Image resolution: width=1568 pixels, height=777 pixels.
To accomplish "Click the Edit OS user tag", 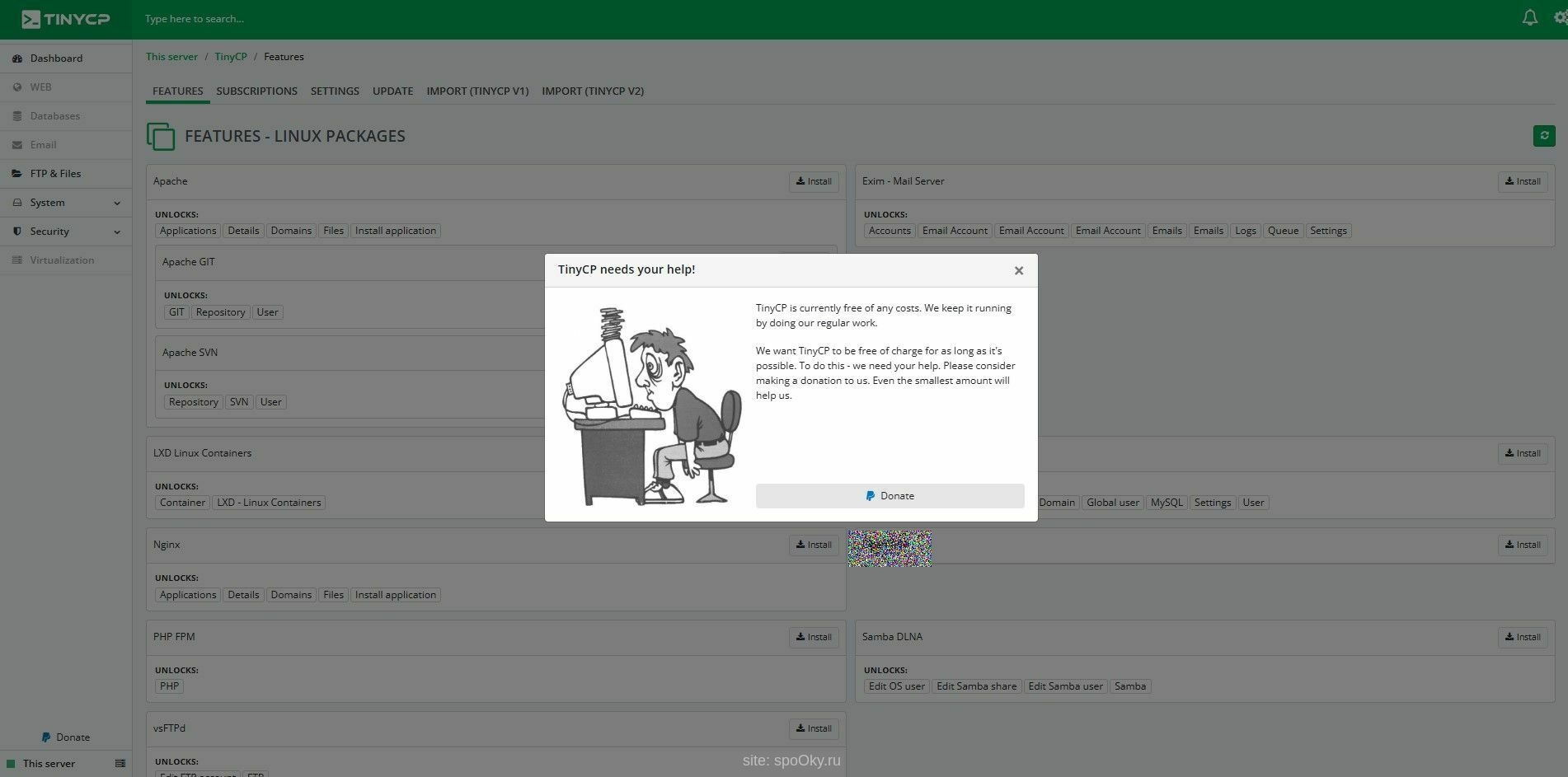I will 897,686.
